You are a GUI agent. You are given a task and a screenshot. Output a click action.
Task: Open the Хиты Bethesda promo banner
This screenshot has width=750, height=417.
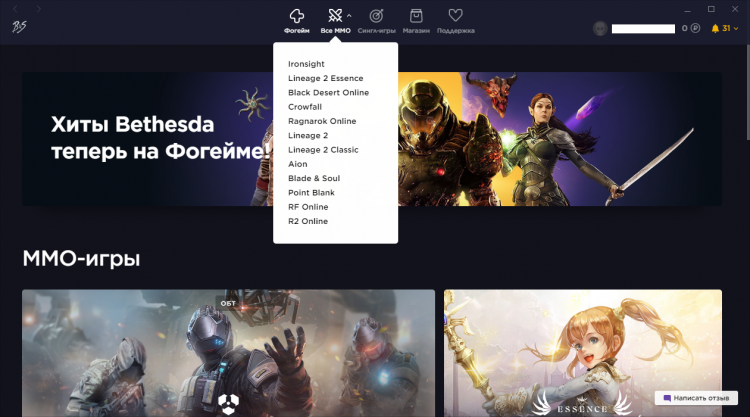[x=150, y=138]
